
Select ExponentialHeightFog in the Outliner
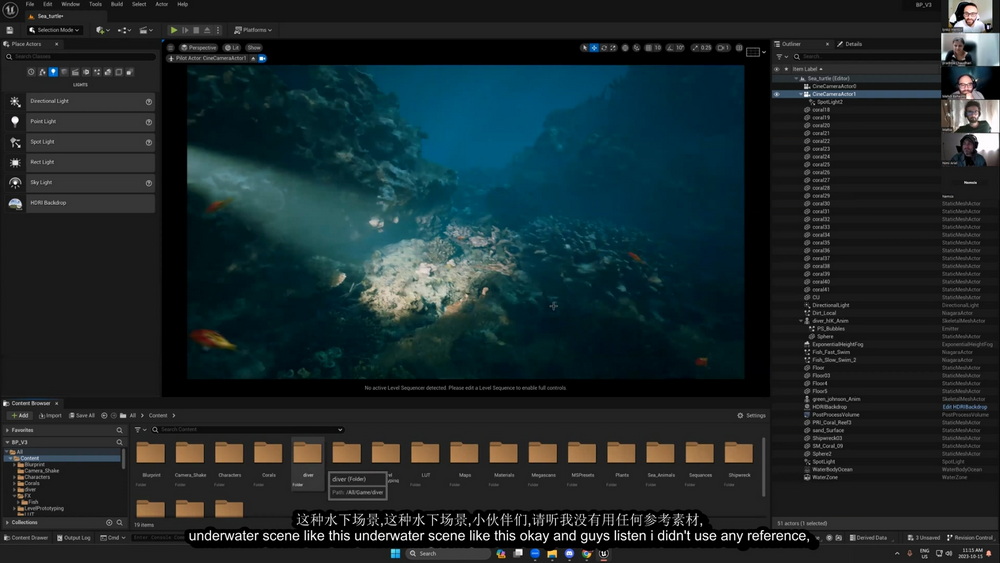coord(837,344)
